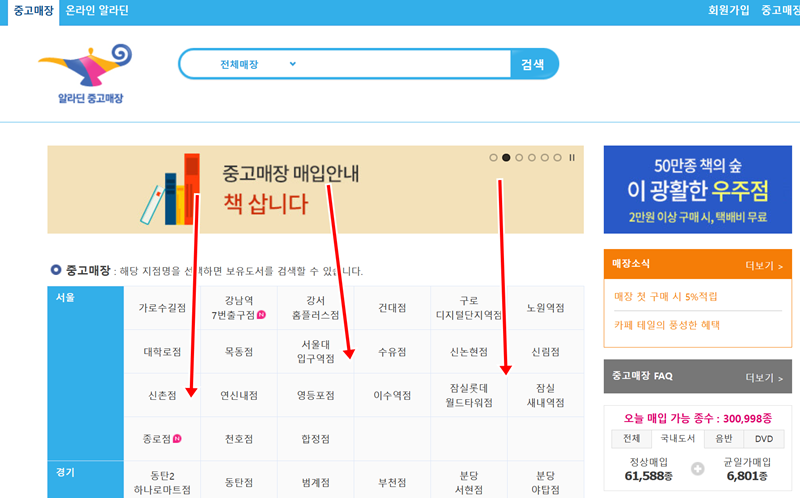The height and width of the screenshot is (498, 800).
Task: Select the sixth banner slide dot
Action: coord(557,158)
